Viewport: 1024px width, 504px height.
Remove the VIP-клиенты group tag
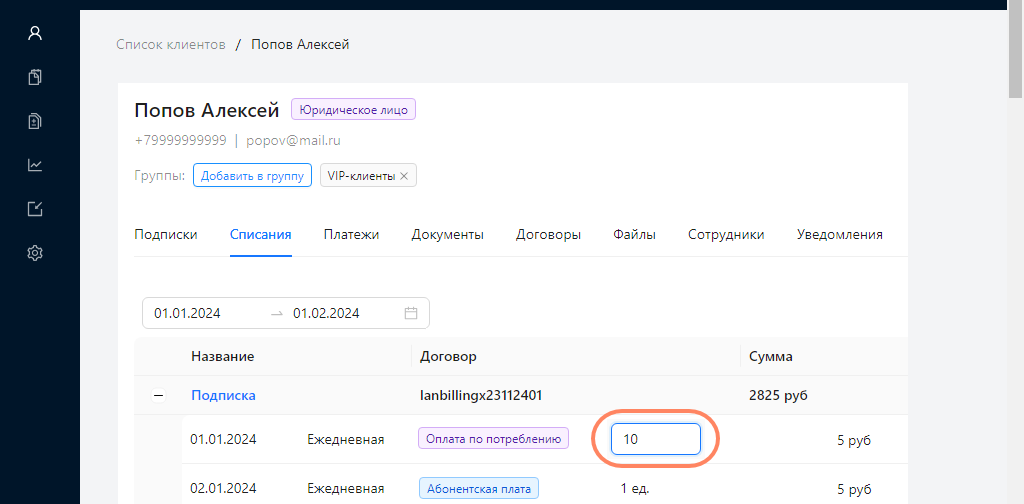[x=404, y=176]
